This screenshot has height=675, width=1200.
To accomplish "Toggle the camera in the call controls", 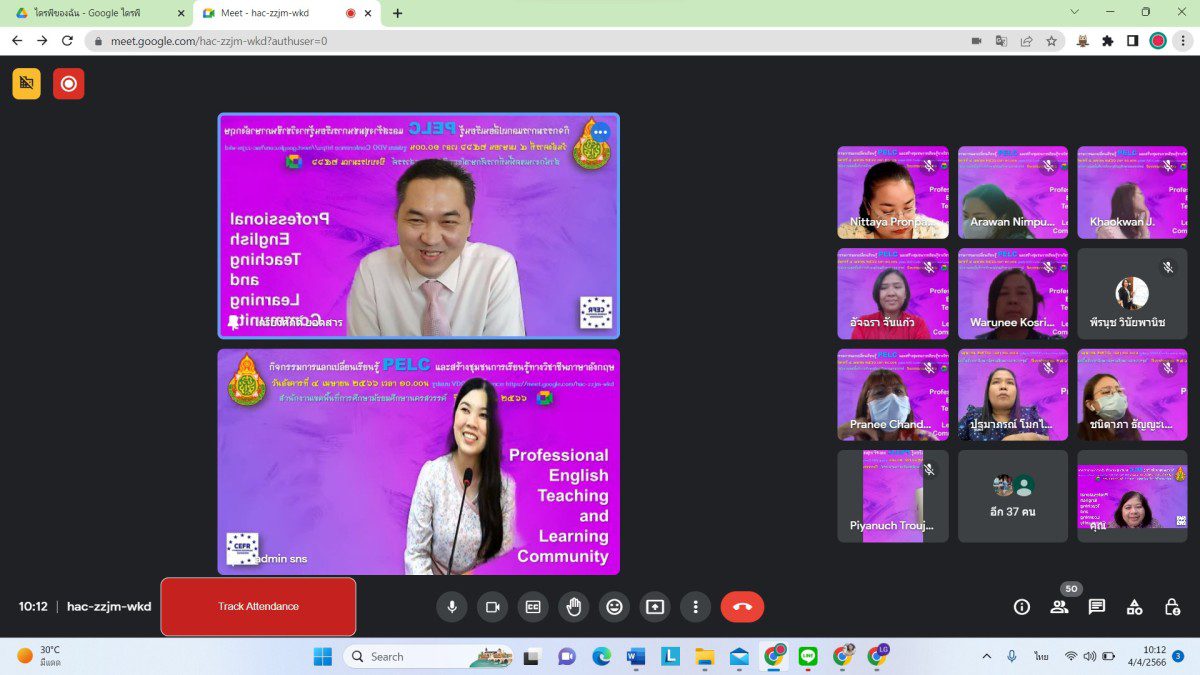I will click(x=492, y=606).
